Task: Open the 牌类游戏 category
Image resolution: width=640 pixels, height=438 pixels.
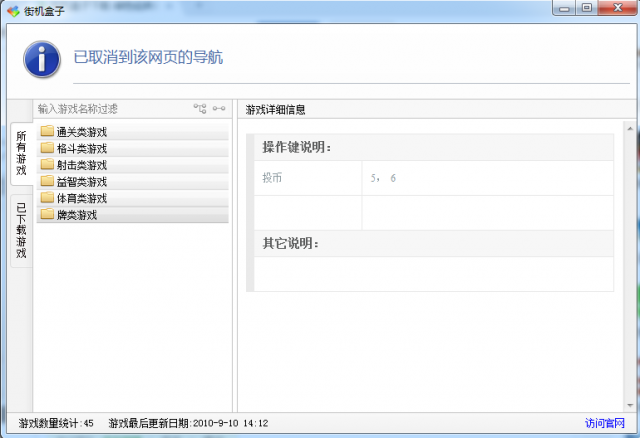Action: (x=133, y=215)
